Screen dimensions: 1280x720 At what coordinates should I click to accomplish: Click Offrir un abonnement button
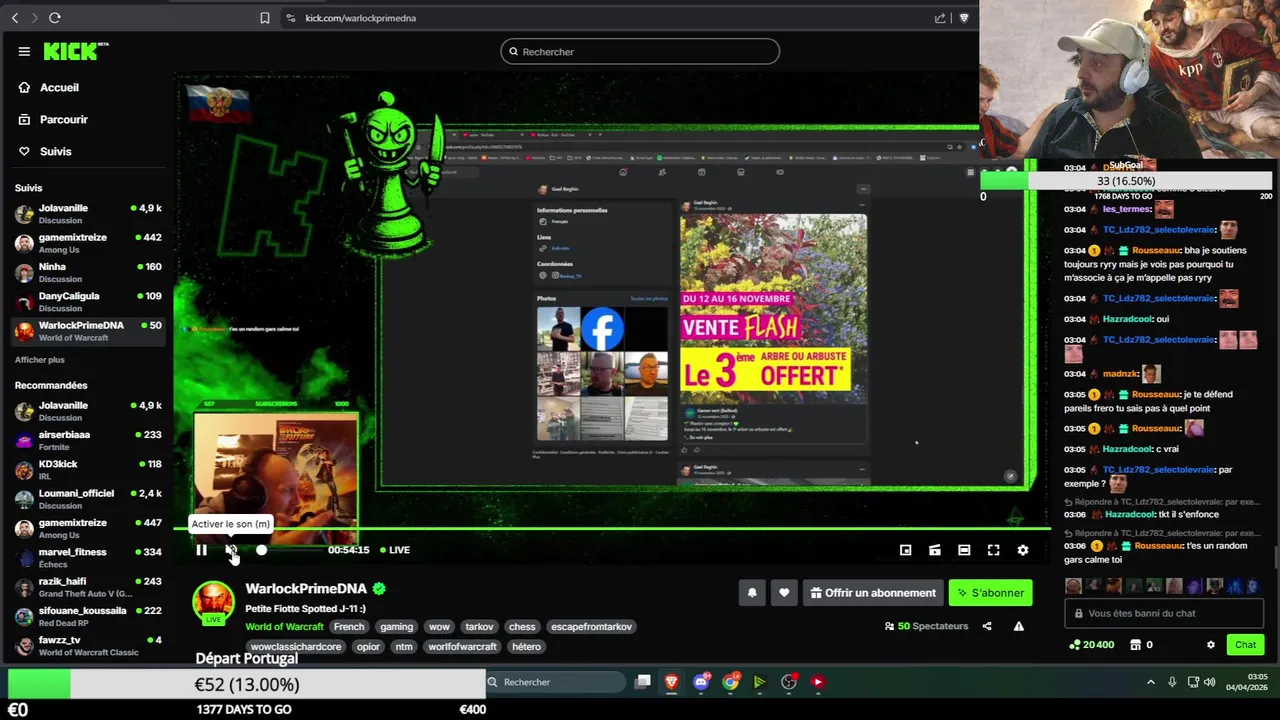pyautogui.click(x=873, y=593)
